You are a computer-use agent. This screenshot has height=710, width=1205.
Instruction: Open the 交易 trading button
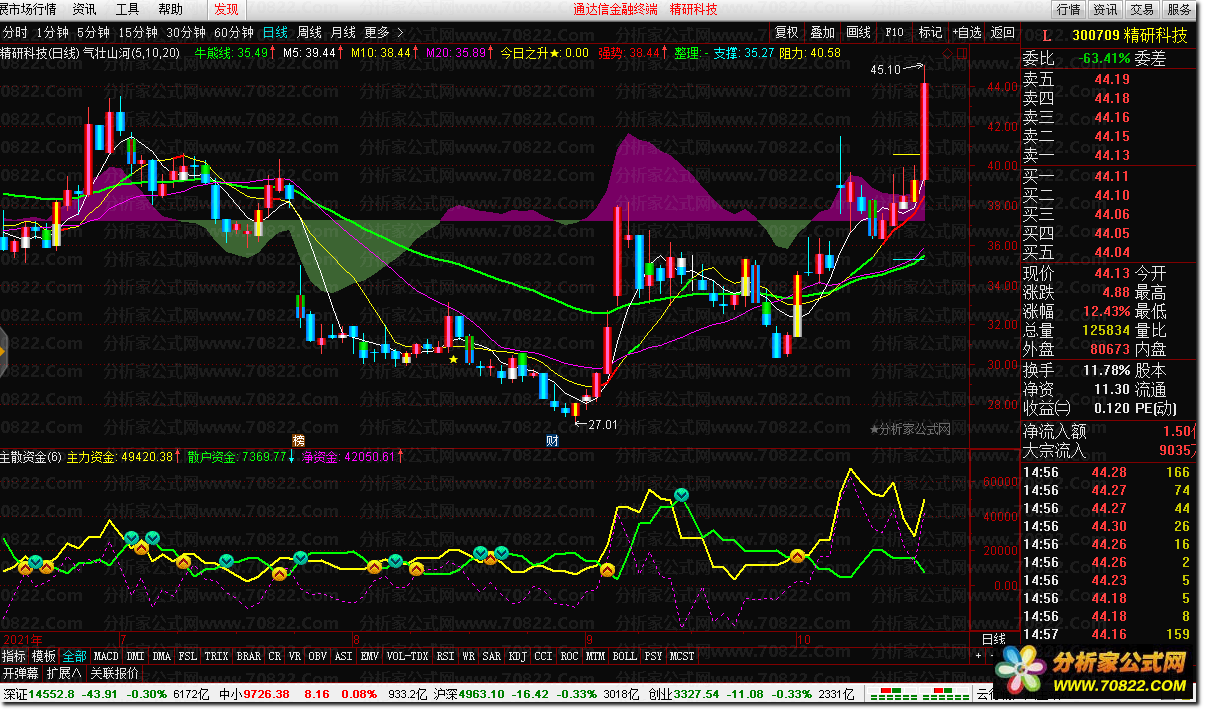(1141, 9)
